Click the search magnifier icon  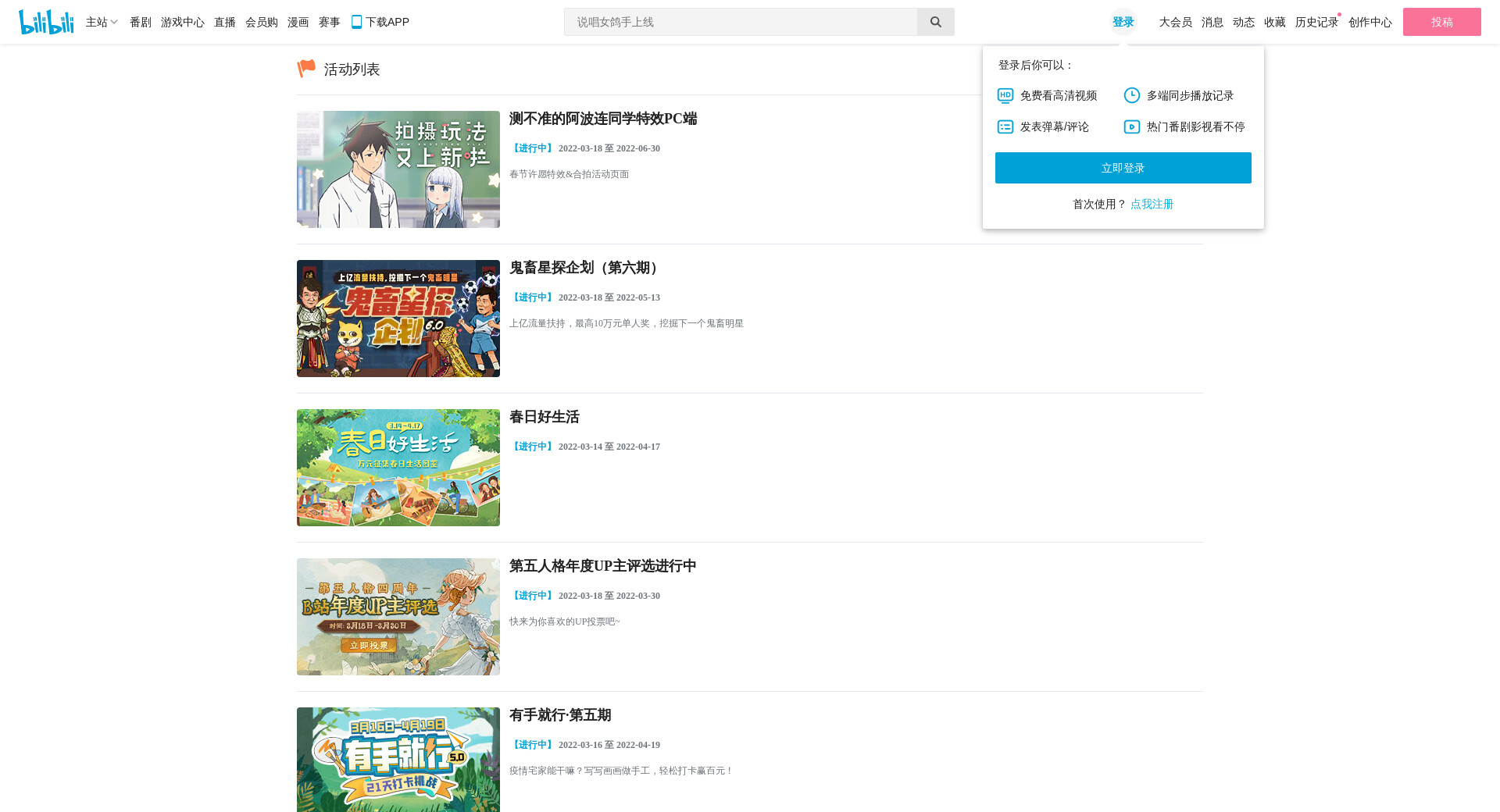point(935,22)
